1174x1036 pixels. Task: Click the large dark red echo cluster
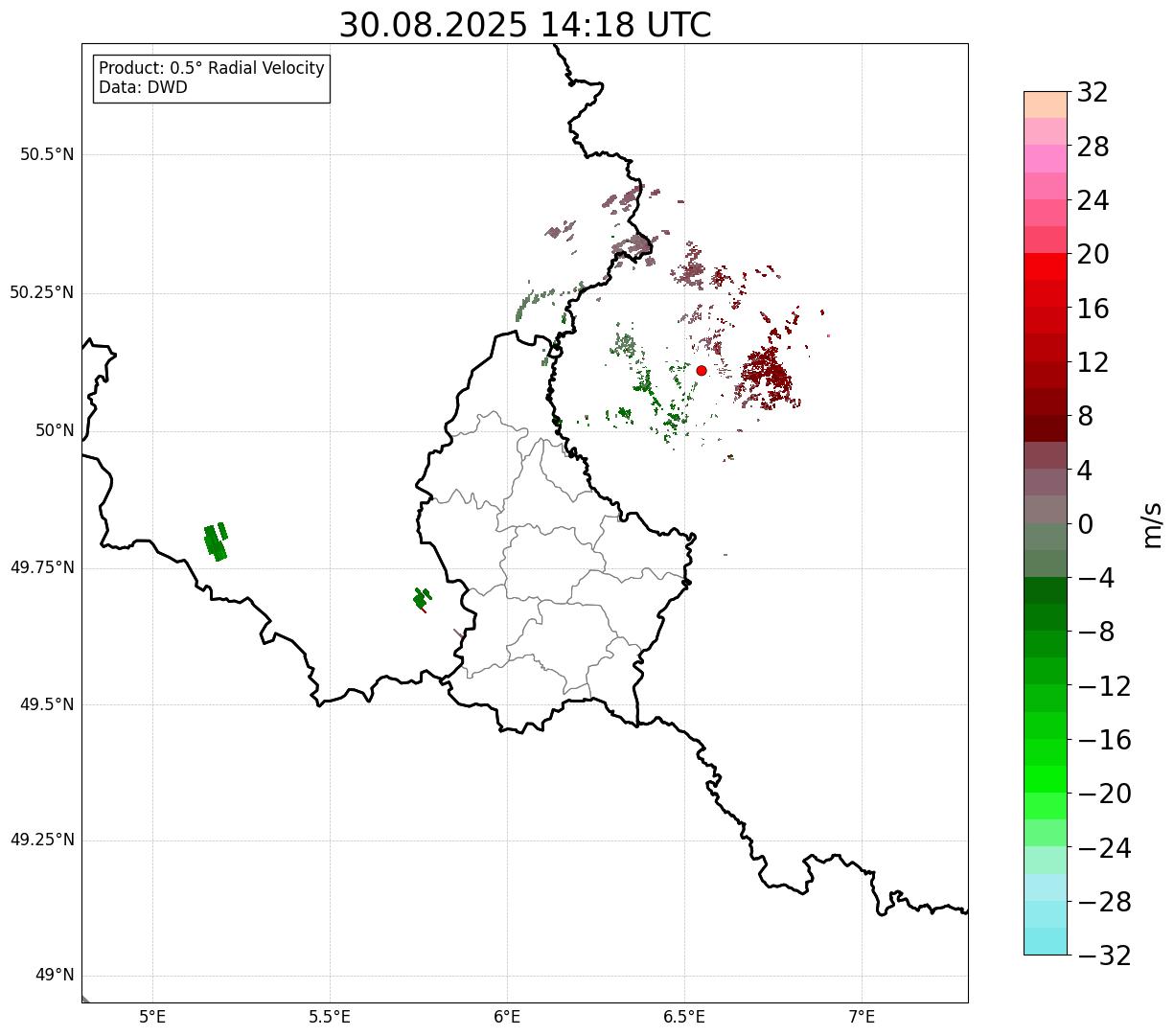[767, 376]
